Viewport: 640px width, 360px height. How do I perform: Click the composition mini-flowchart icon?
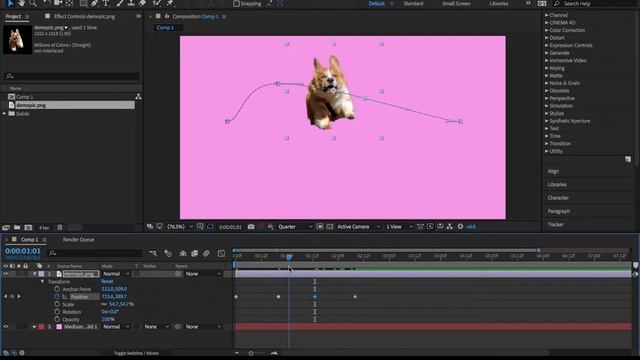coord(153,253)
